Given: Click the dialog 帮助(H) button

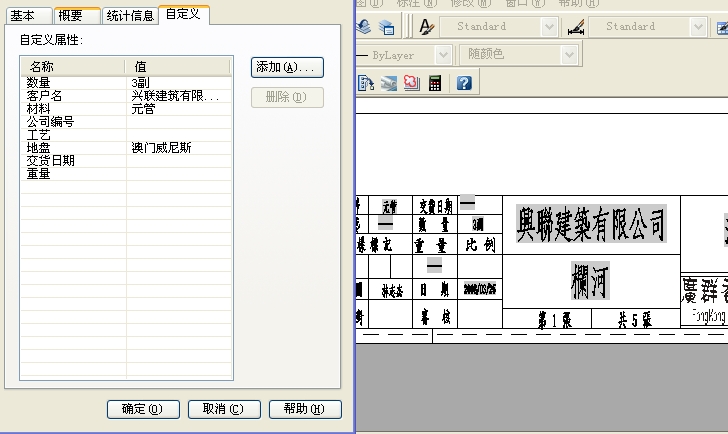Looking at the screenshot, I should (305, 409).
